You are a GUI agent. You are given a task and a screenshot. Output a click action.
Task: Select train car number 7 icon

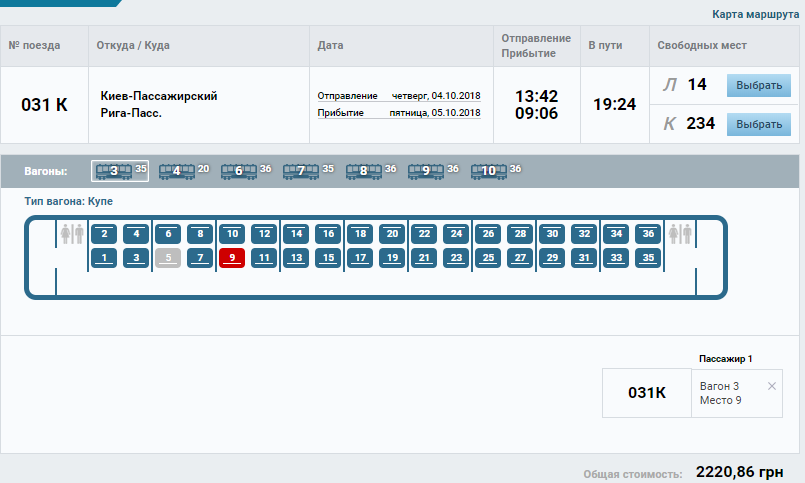300,171
